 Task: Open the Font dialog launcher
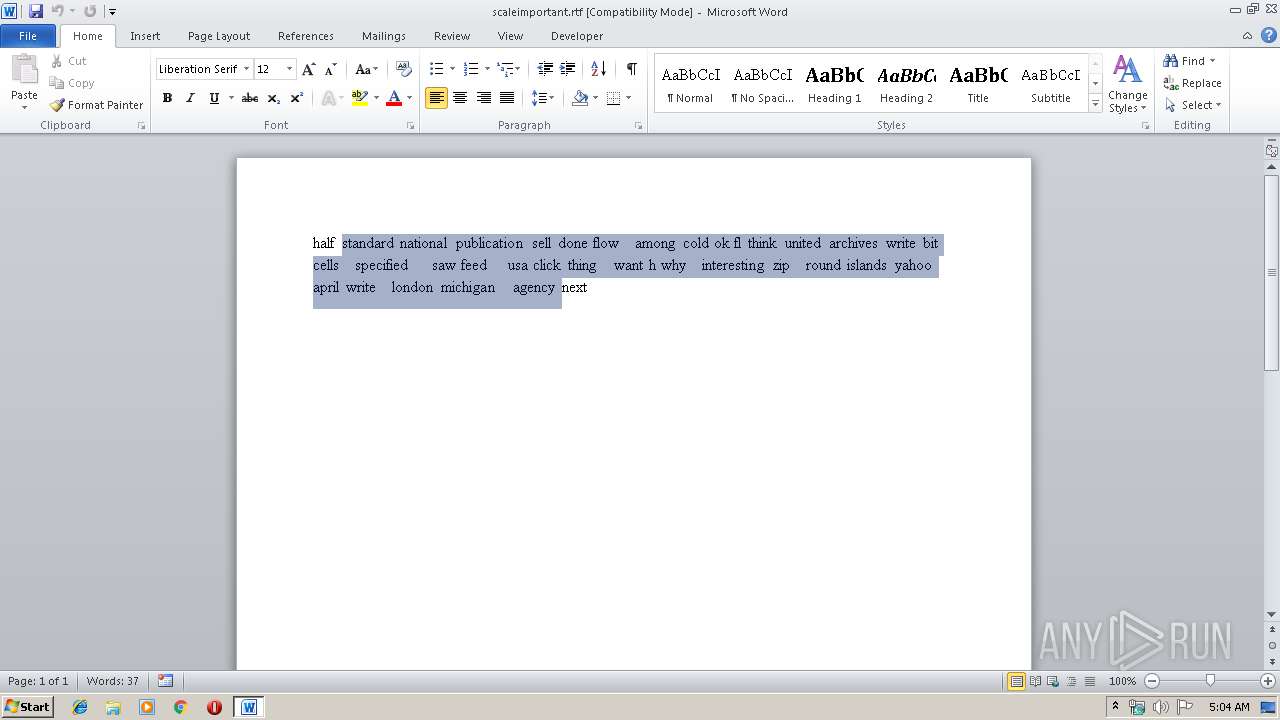411,126
